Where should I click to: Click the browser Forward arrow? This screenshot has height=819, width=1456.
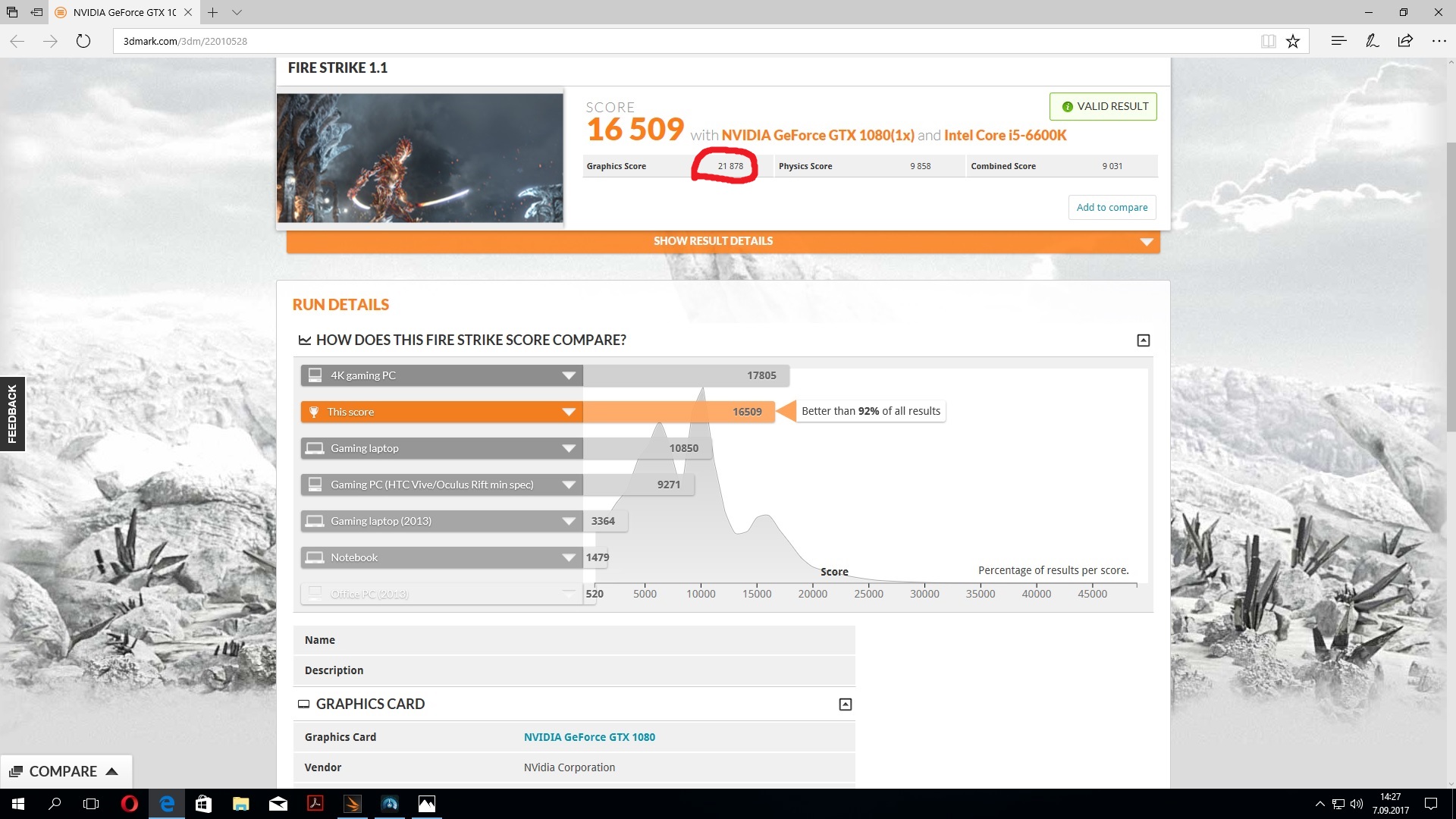point(51,41)
